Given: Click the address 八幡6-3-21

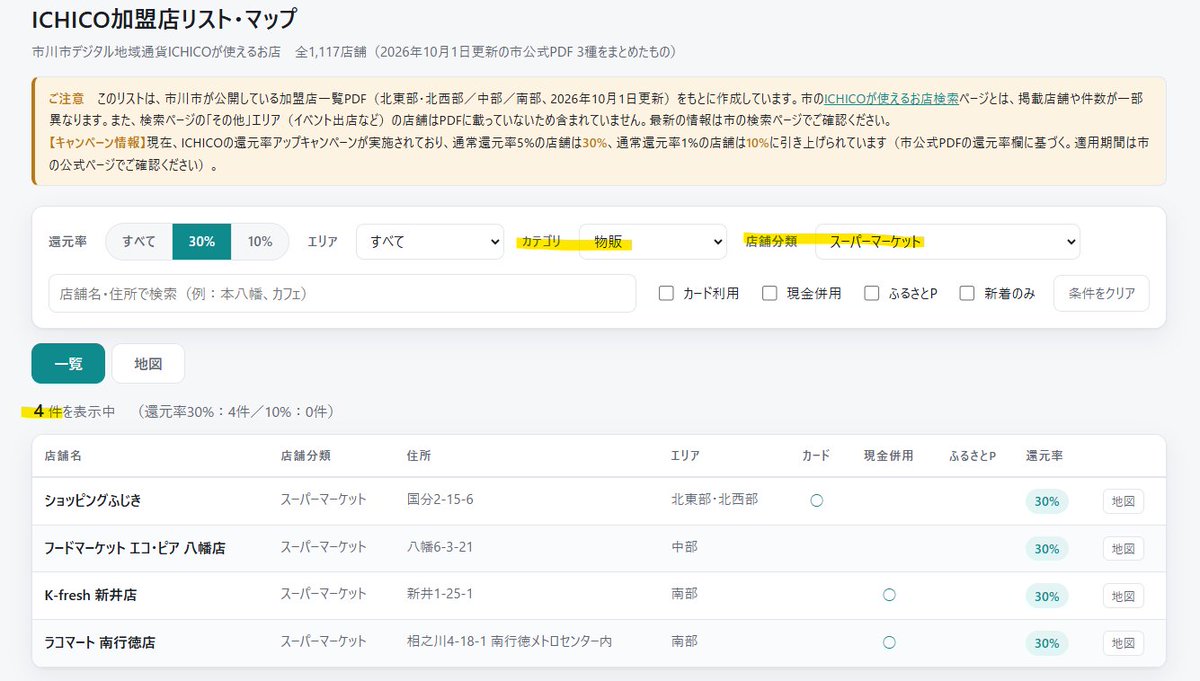Looking at the screenshot, I should (x=440, y=547).
